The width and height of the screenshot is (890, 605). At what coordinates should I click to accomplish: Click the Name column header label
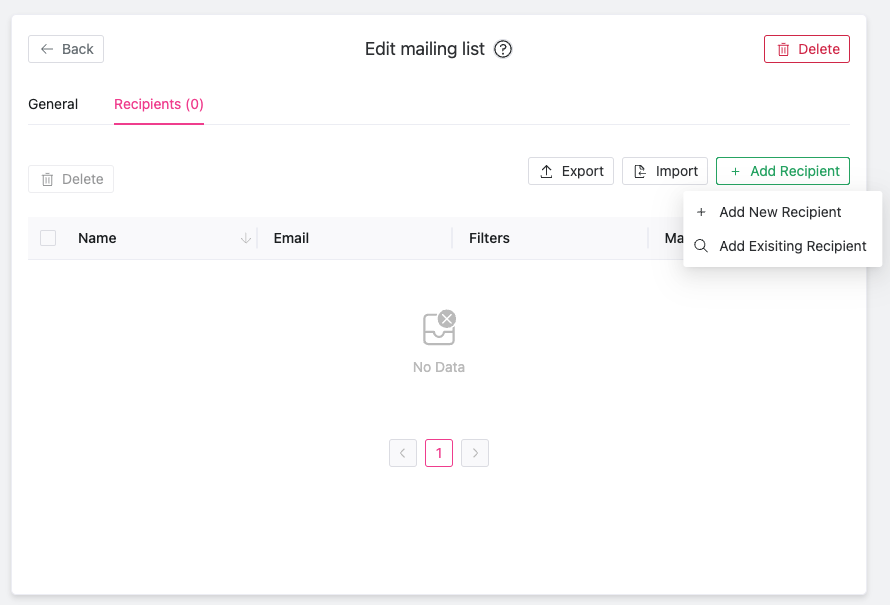click(97, 238)
